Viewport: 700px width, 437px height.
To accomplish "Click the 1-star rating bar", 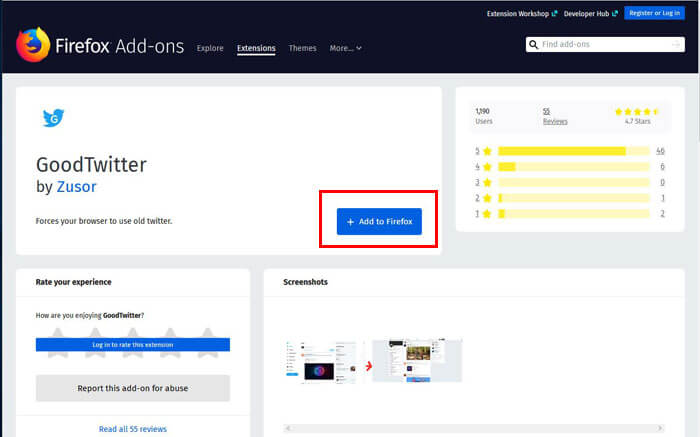I will (x=574, y=213).
